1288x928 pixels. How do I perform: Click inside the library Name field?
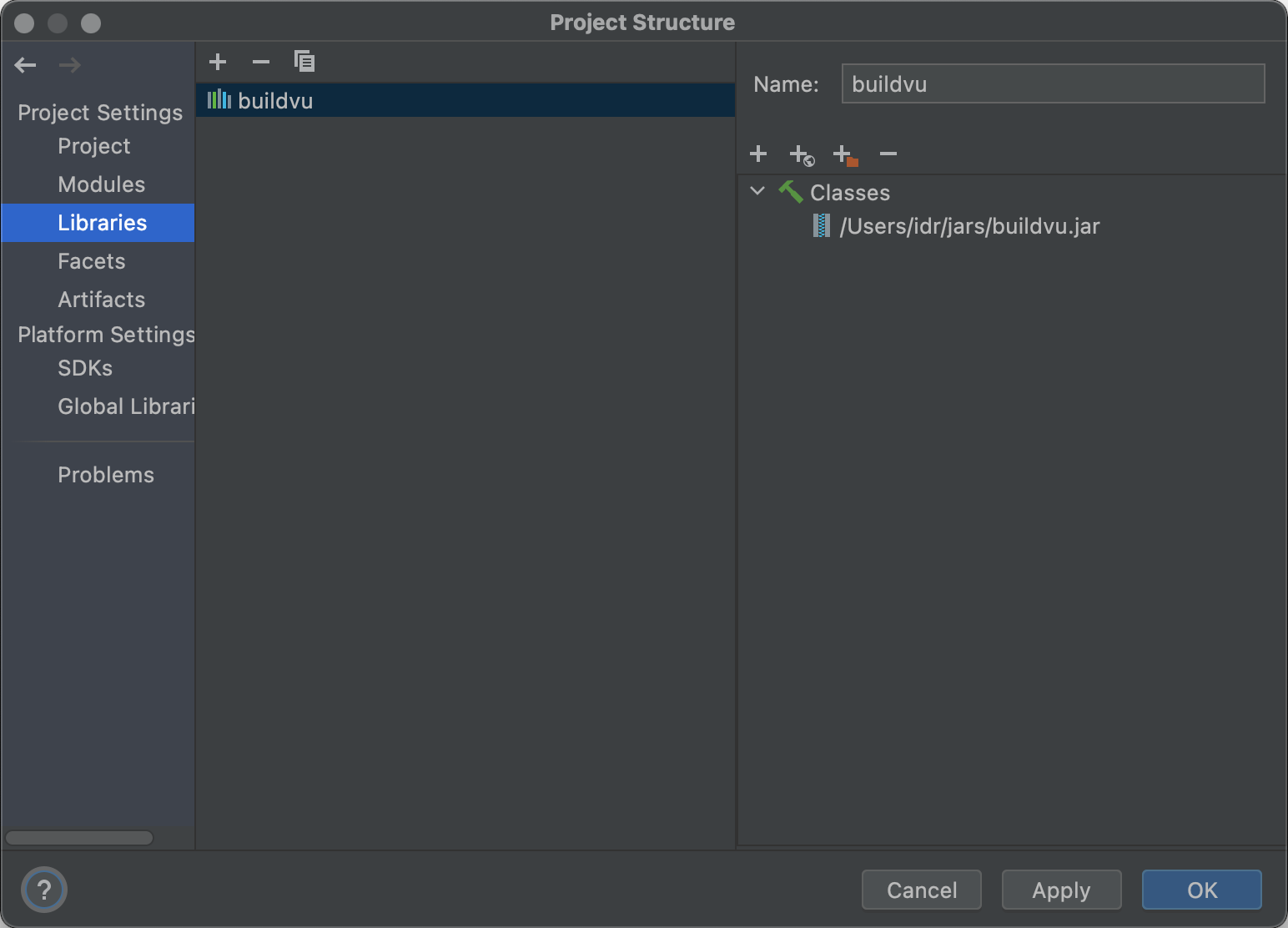coord(1051,83)
